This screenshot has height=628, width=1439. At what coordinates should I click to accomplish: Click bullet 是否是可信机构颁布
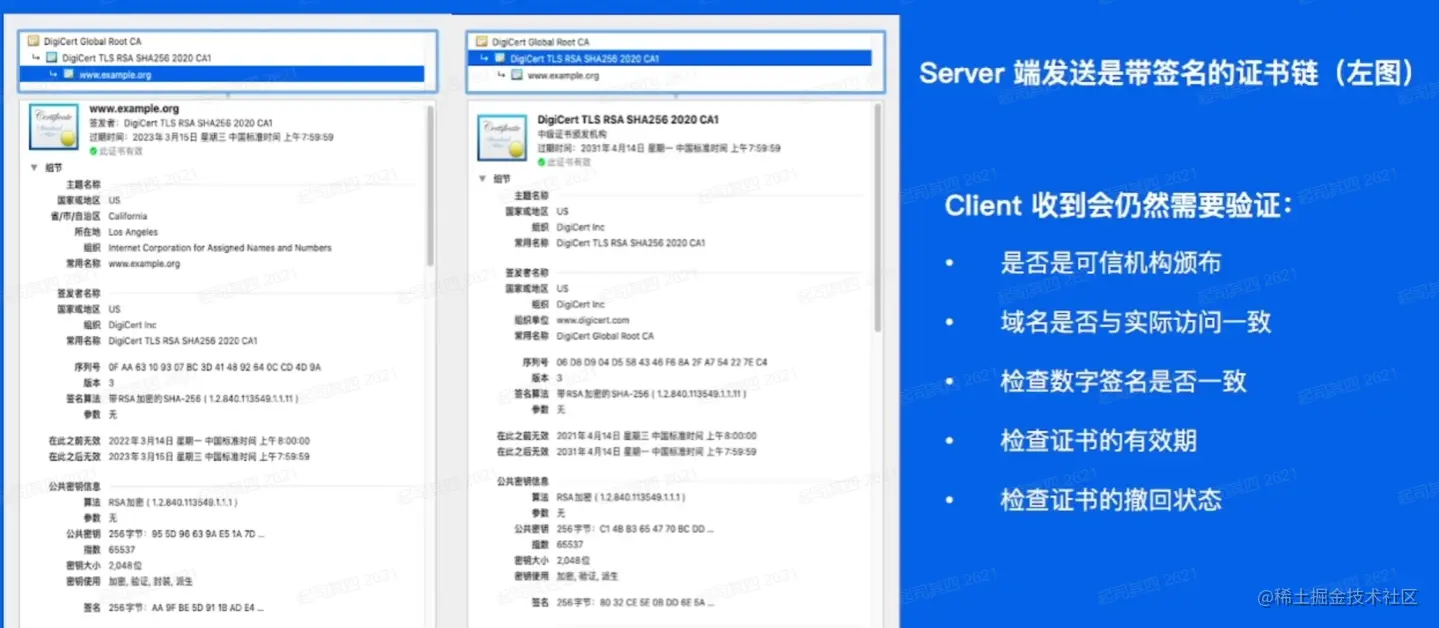(1111, 263)
